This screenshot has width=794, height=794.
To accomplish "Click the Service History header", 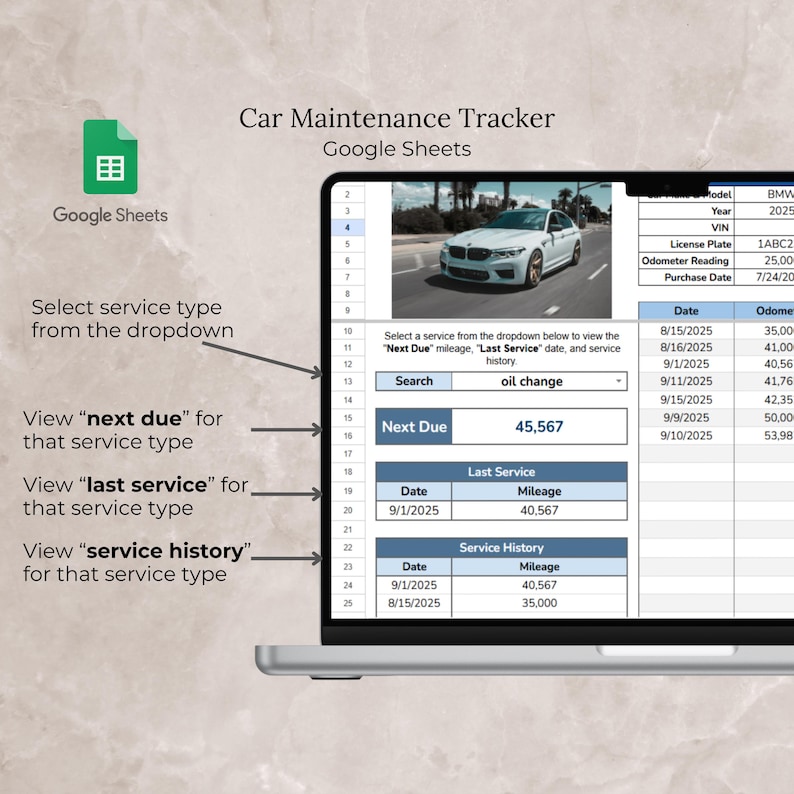I will click(501, 548).
